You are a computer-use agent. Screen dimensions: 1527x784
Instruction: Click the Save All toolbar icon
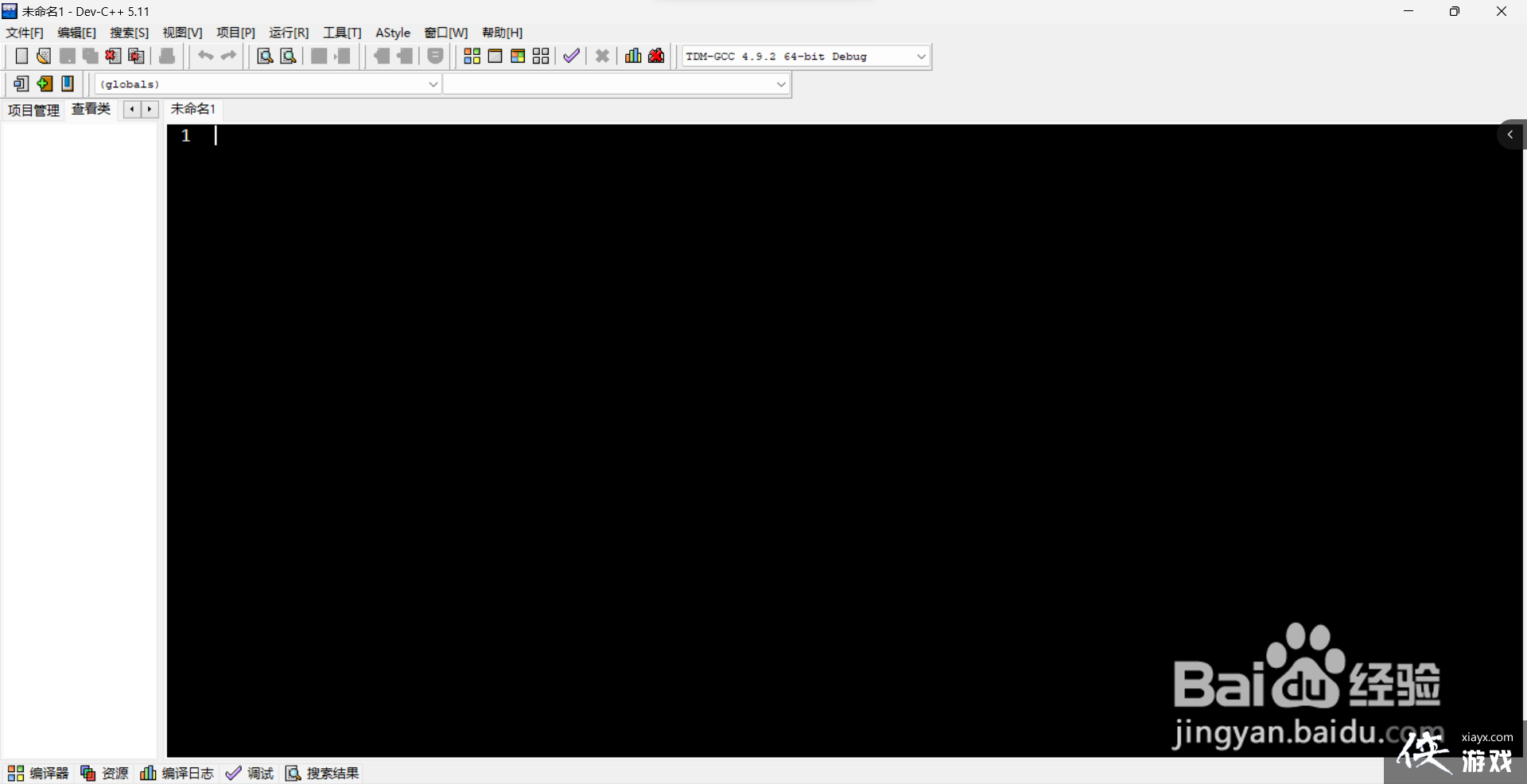(91, 56)
